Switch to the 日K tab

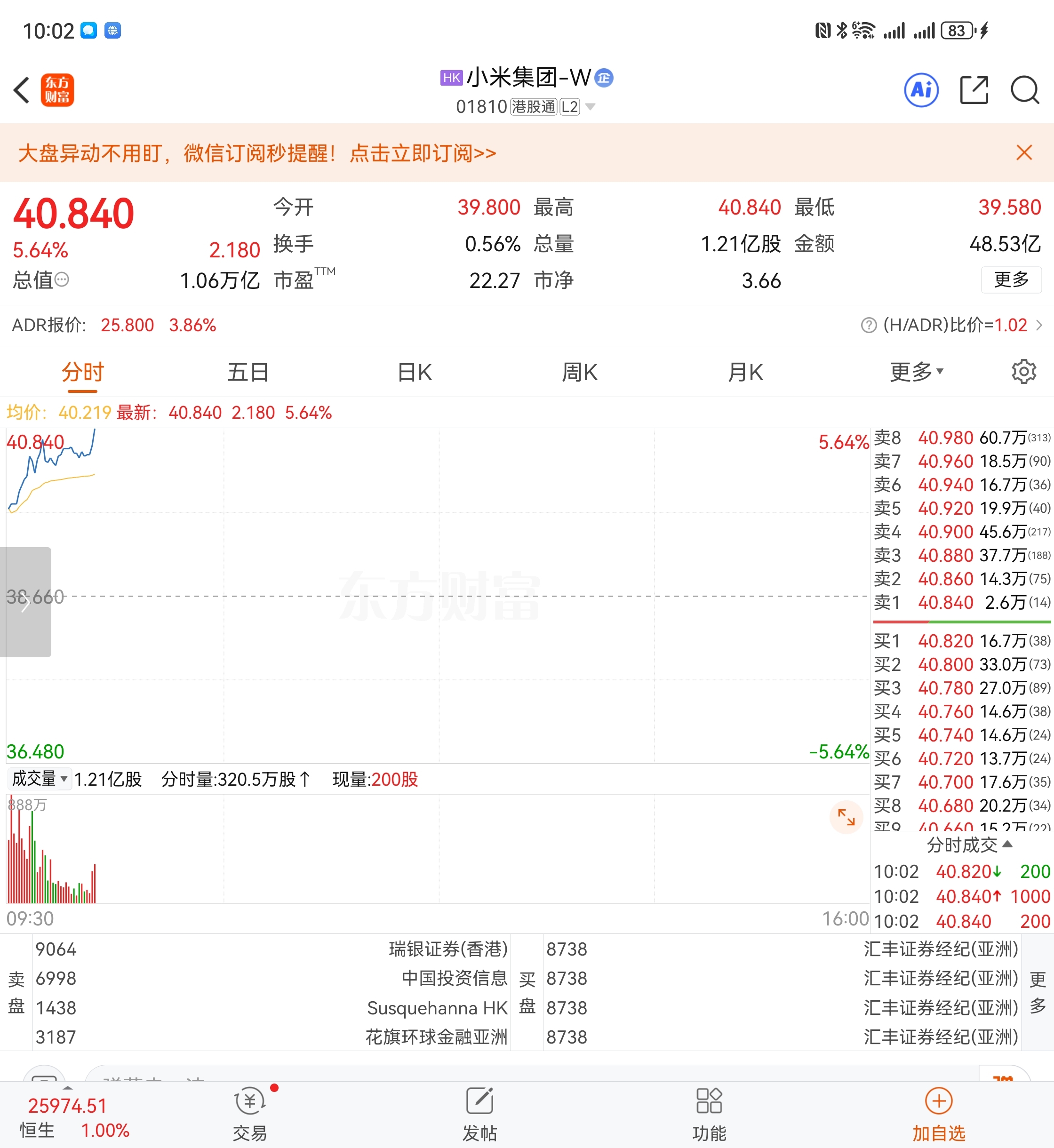[x=415, y=372]
